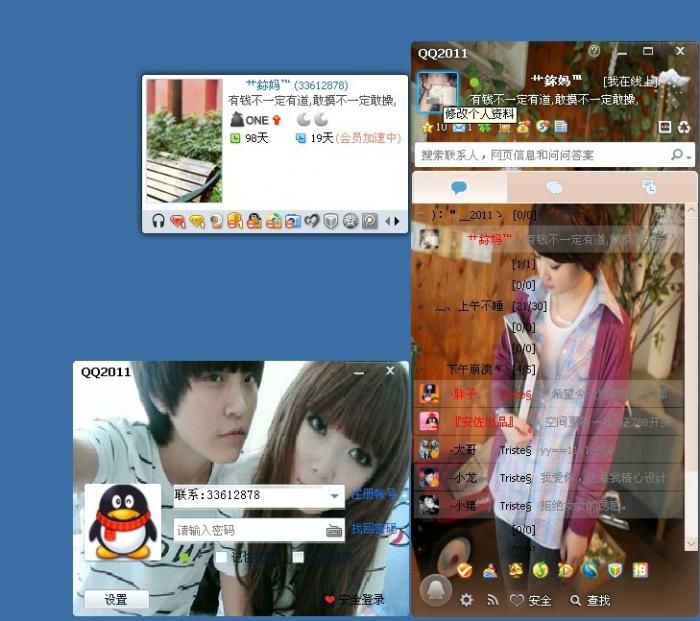The height and width of the screenshot is (621, 700).
Task: Collapse the _2011 [0/0] group
Action: [x=476, y=215]
